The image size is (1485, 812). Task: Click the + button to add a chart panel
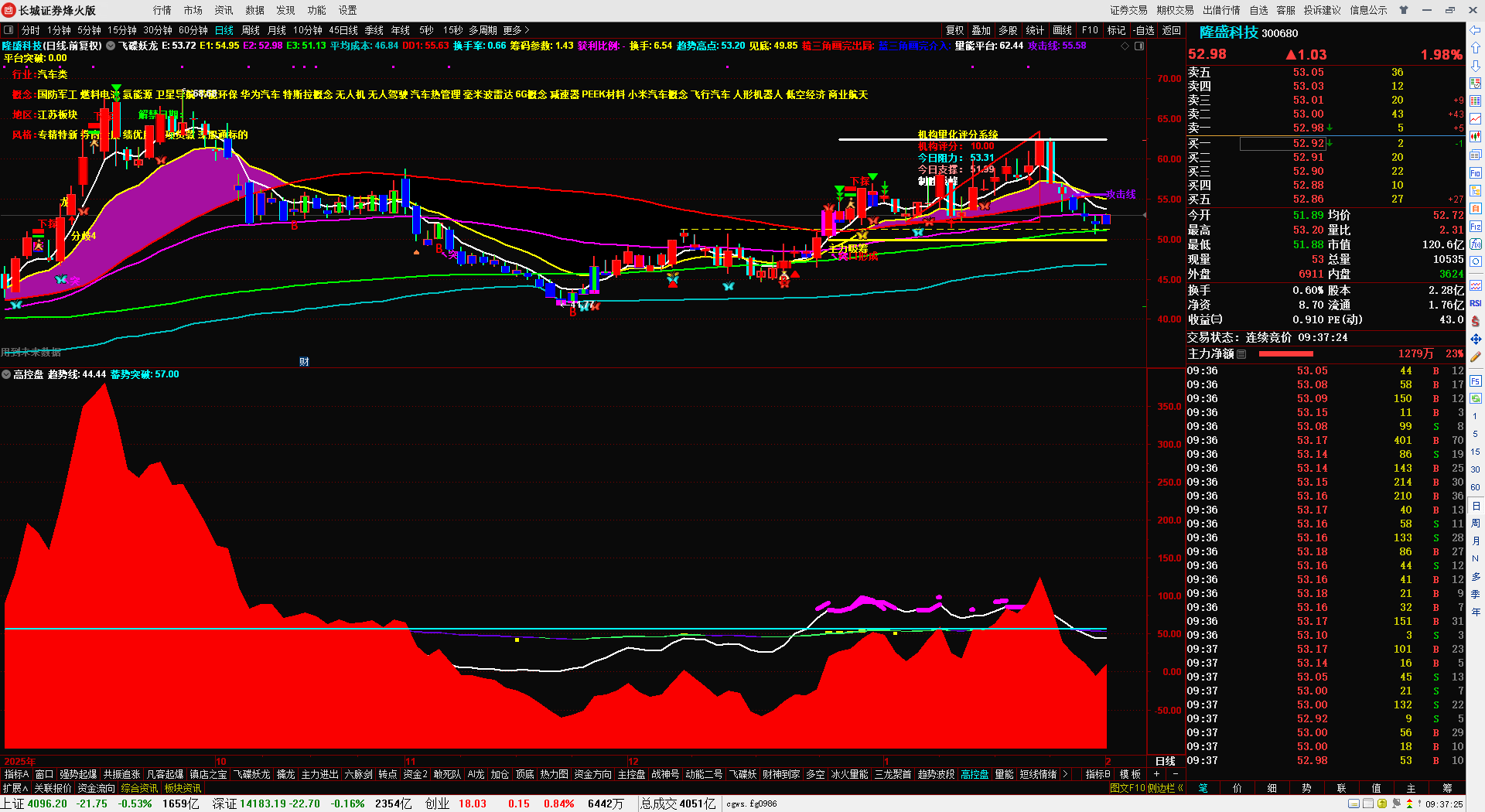tap(1157, 774)
